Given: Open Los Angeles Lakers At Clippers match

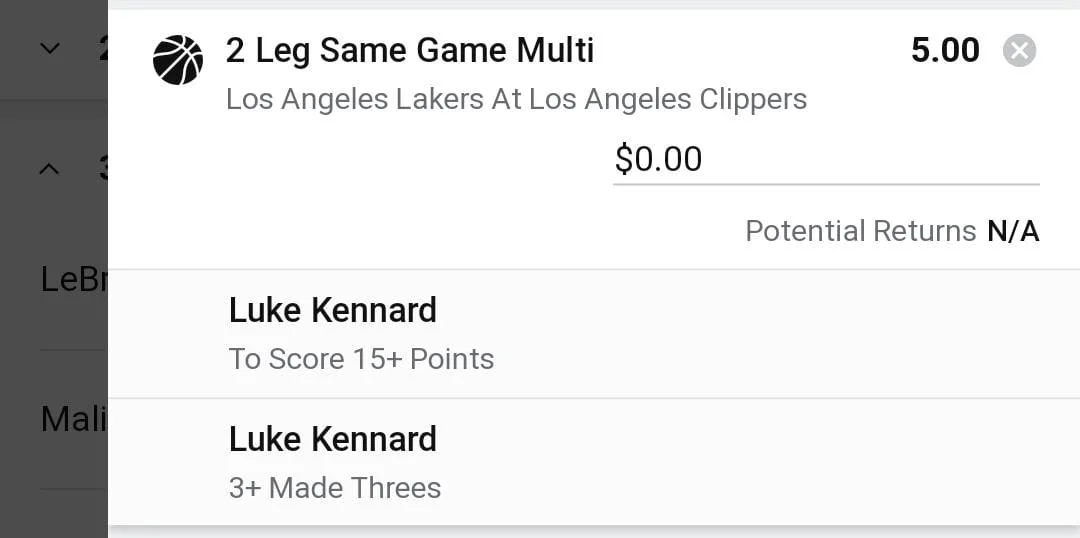Looking at the screenshot, I should (x=517, y=99).
